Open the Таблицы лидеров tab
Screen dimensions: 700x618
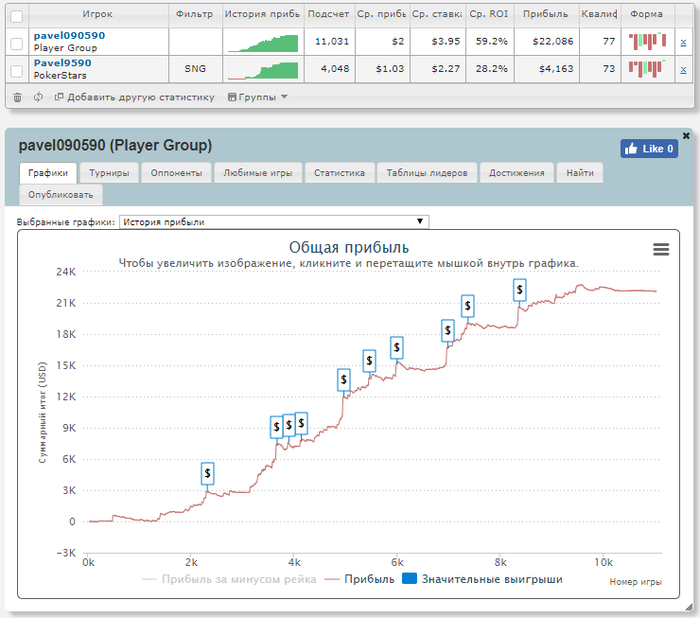[427, 173]
